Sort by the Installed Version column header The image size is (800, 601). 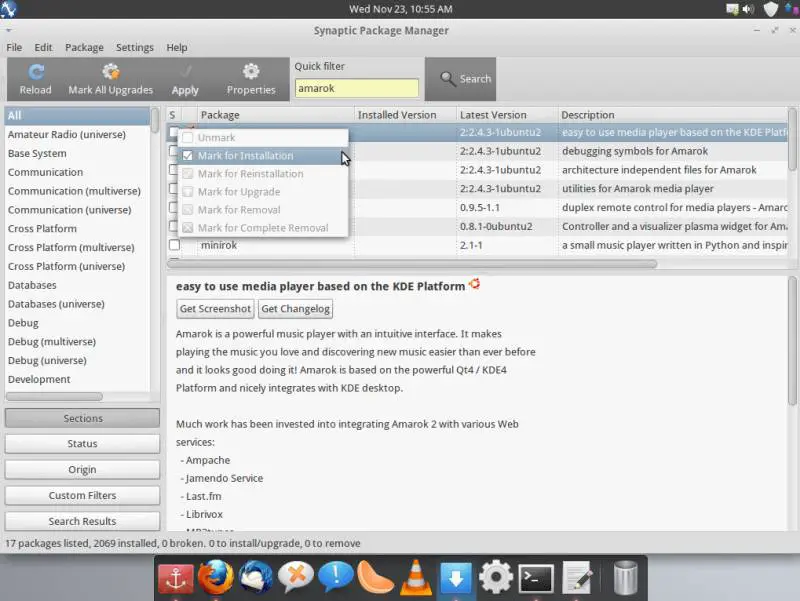click(405, 115)
